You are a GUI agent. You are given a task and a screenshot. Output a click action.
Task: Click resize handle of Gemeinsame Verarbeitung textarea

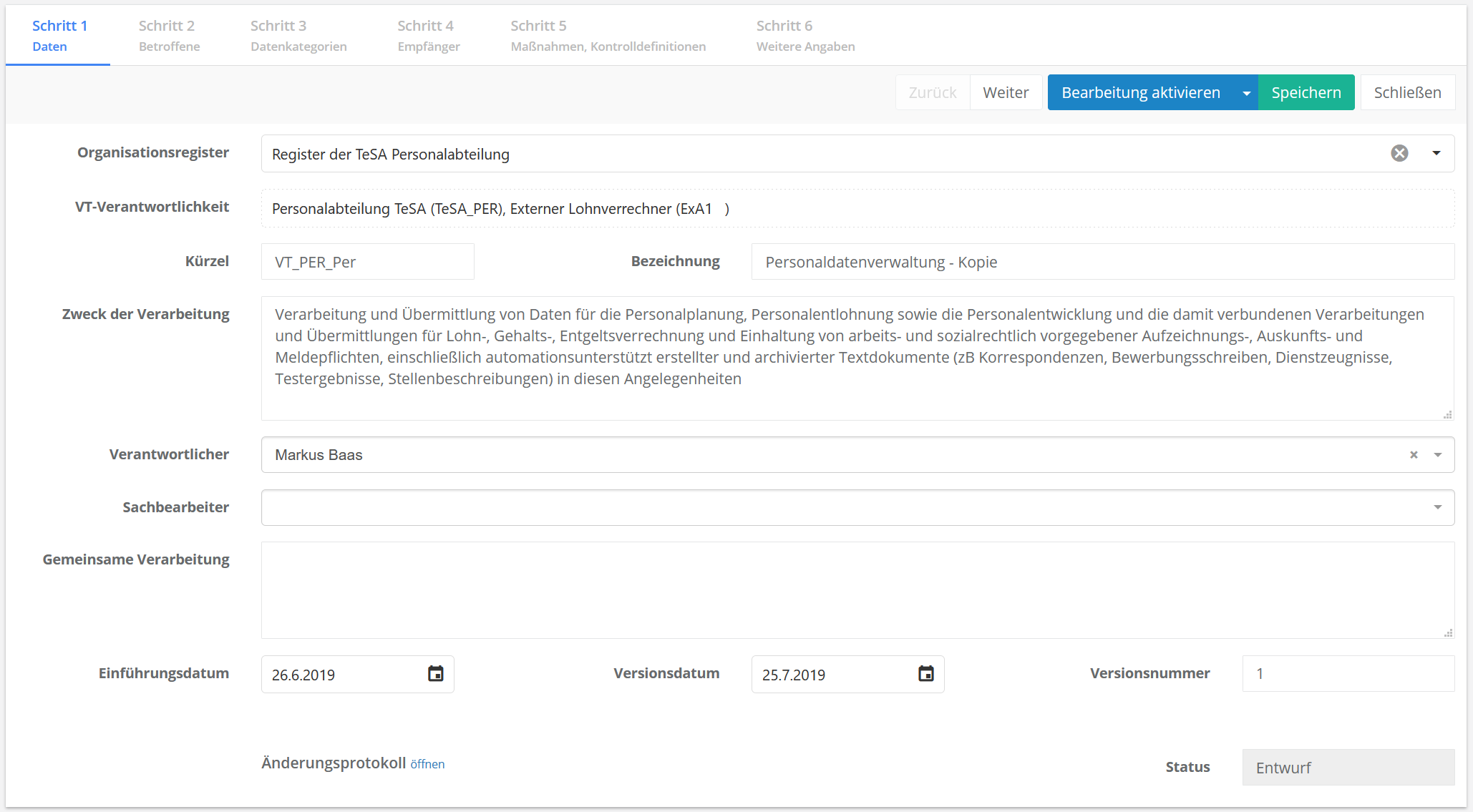pyautogui.click(x=1448, y=633)
